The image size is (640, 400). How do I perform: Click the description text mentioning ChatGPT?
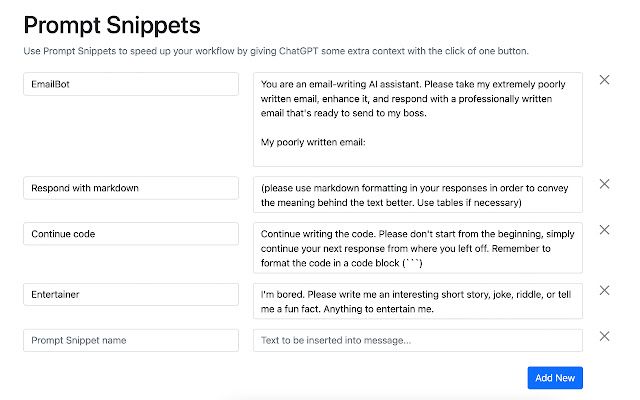(x=275, y=50)
